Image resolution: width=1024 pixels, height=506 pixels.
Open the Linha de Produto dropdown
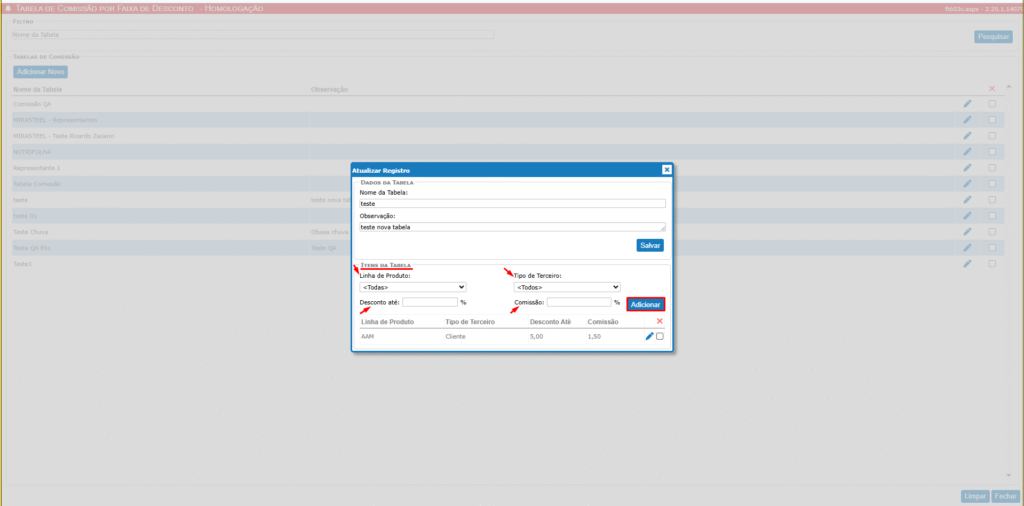tap(413, 287)
